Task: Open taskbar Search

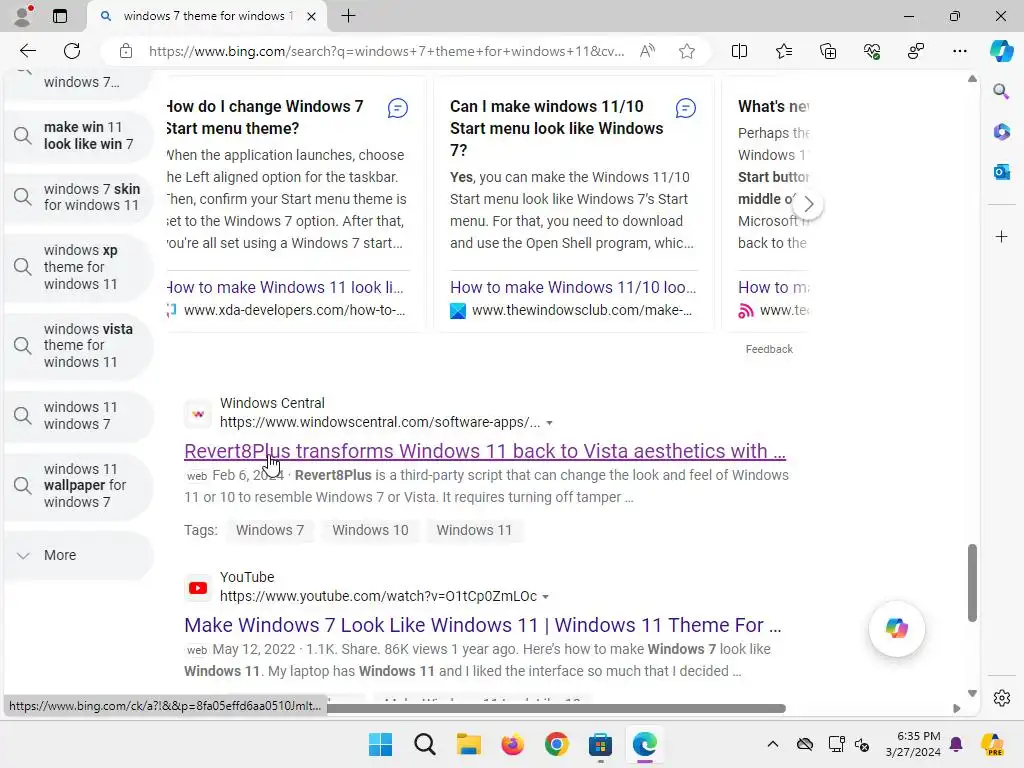Action: tap(424, 744)
